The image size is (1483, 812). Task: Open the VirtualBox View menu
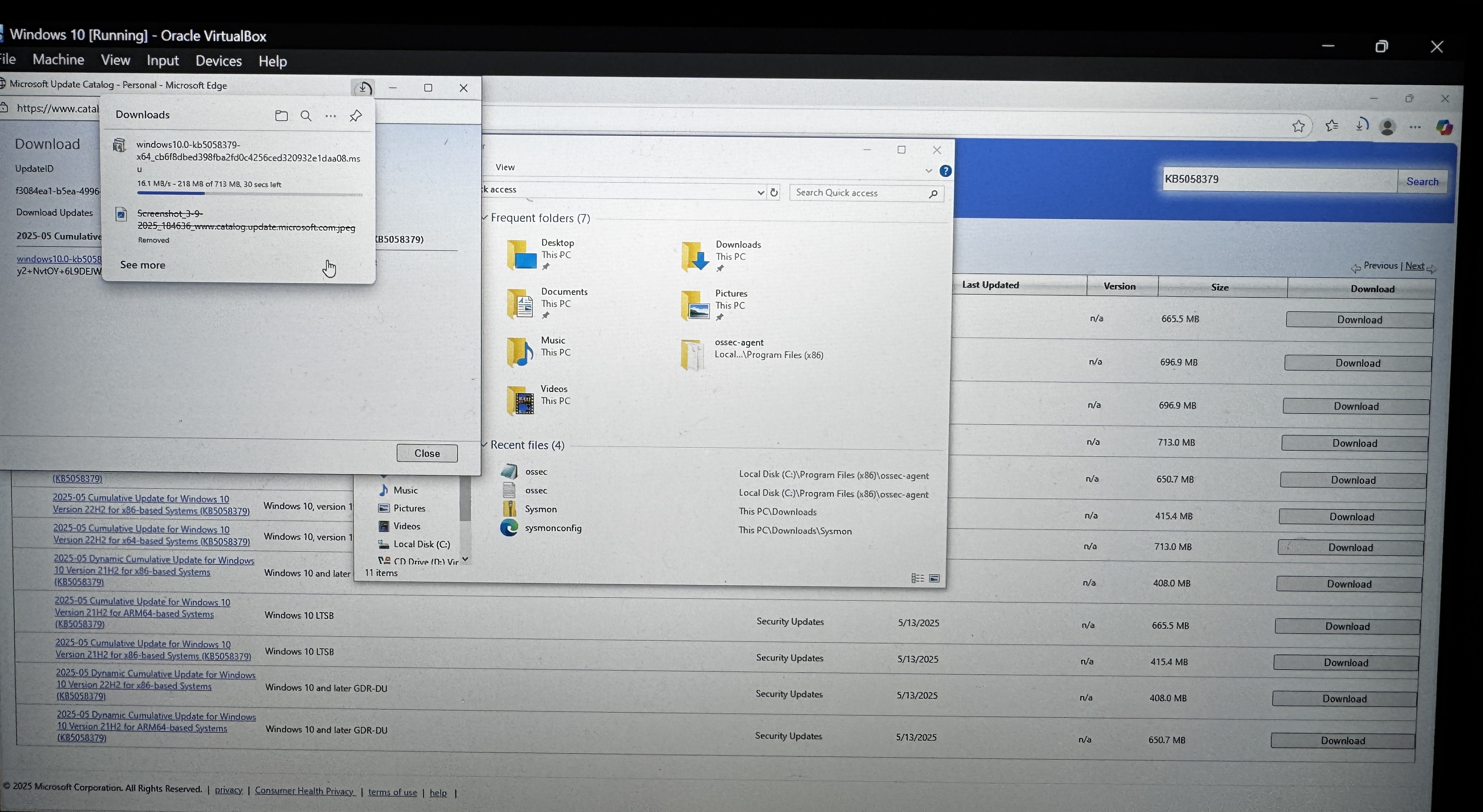pyautogui.click(x=115, y=60)
